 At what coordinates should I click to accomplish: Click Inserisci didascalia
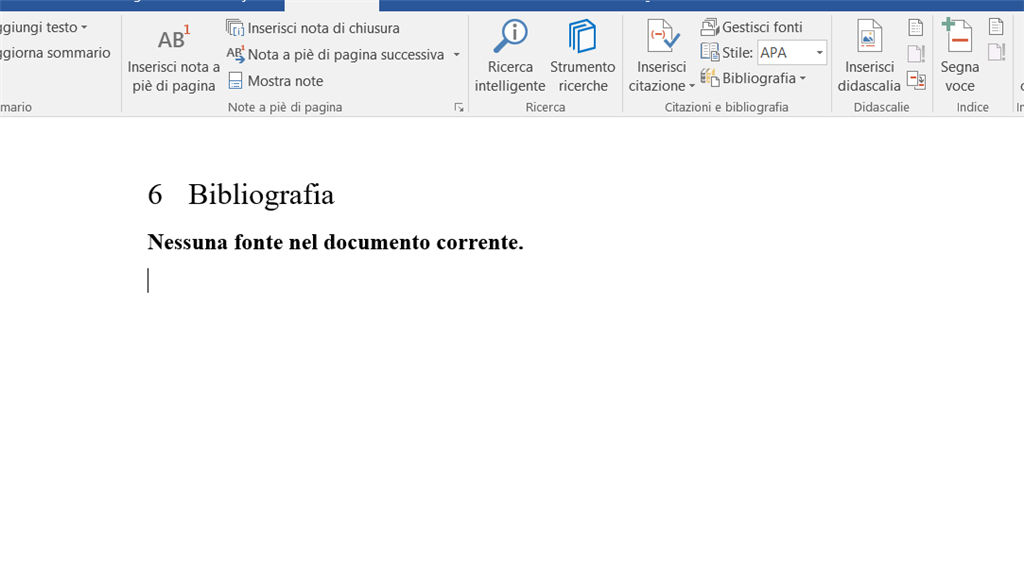click(869, 58)
